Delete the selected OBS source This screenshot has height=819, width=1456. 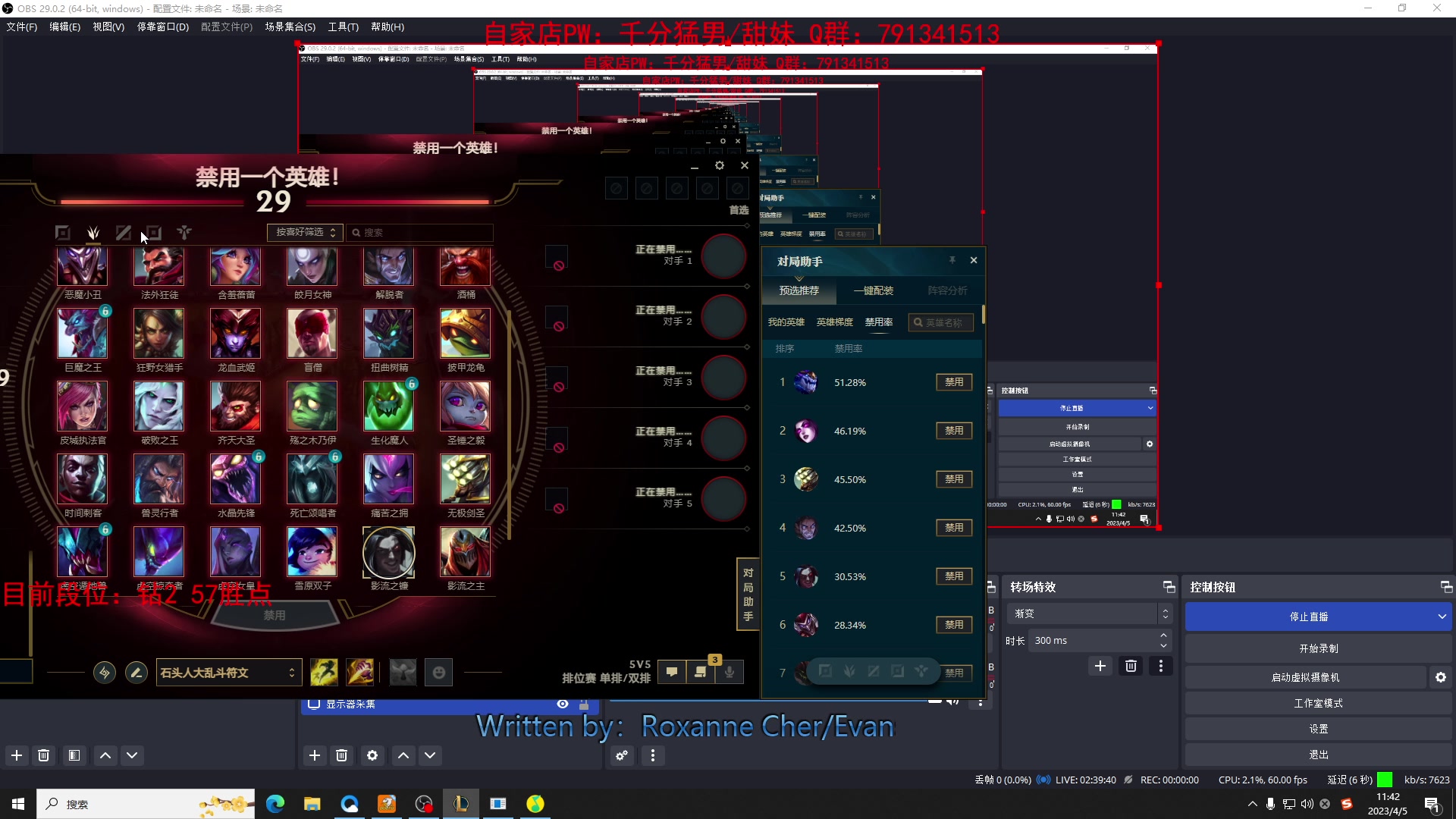(x=342, y=755)
